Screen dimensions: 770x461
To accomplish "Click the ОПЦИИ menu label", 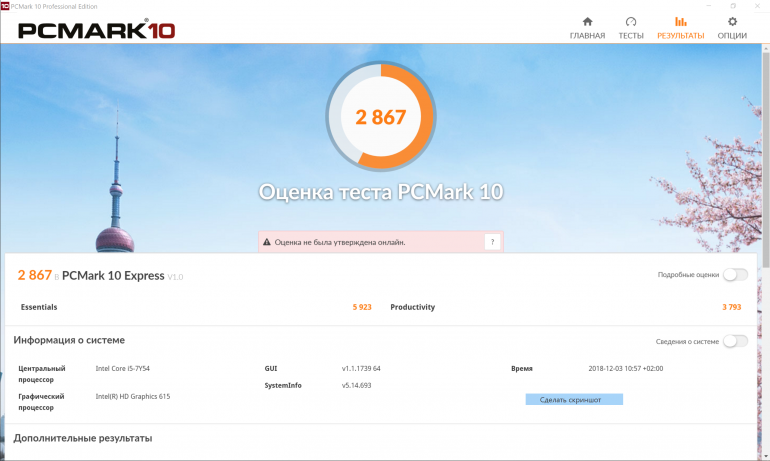I will [732, 36].
